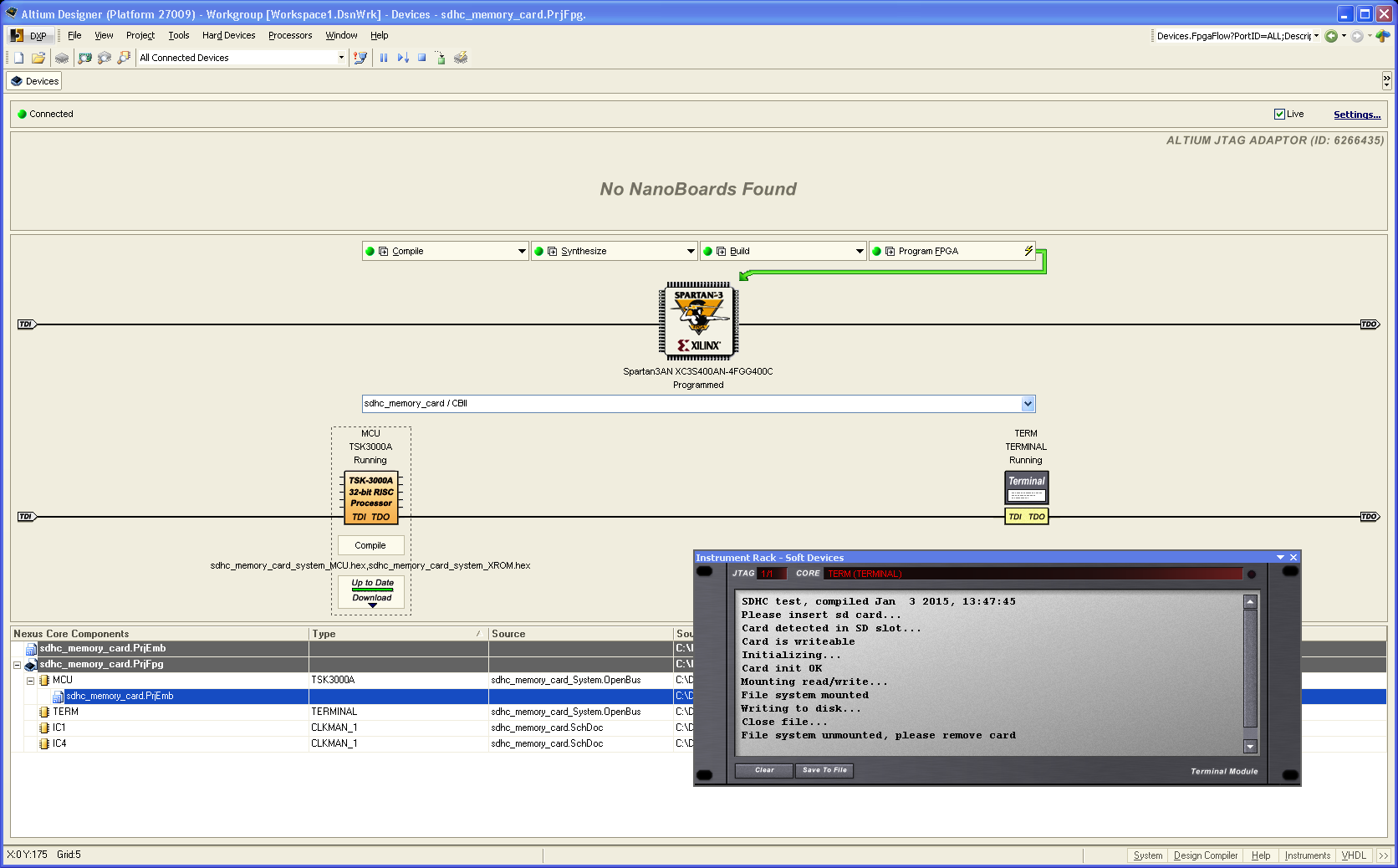Click the Type column header
1398x868 pixels.
coord(398,634)
